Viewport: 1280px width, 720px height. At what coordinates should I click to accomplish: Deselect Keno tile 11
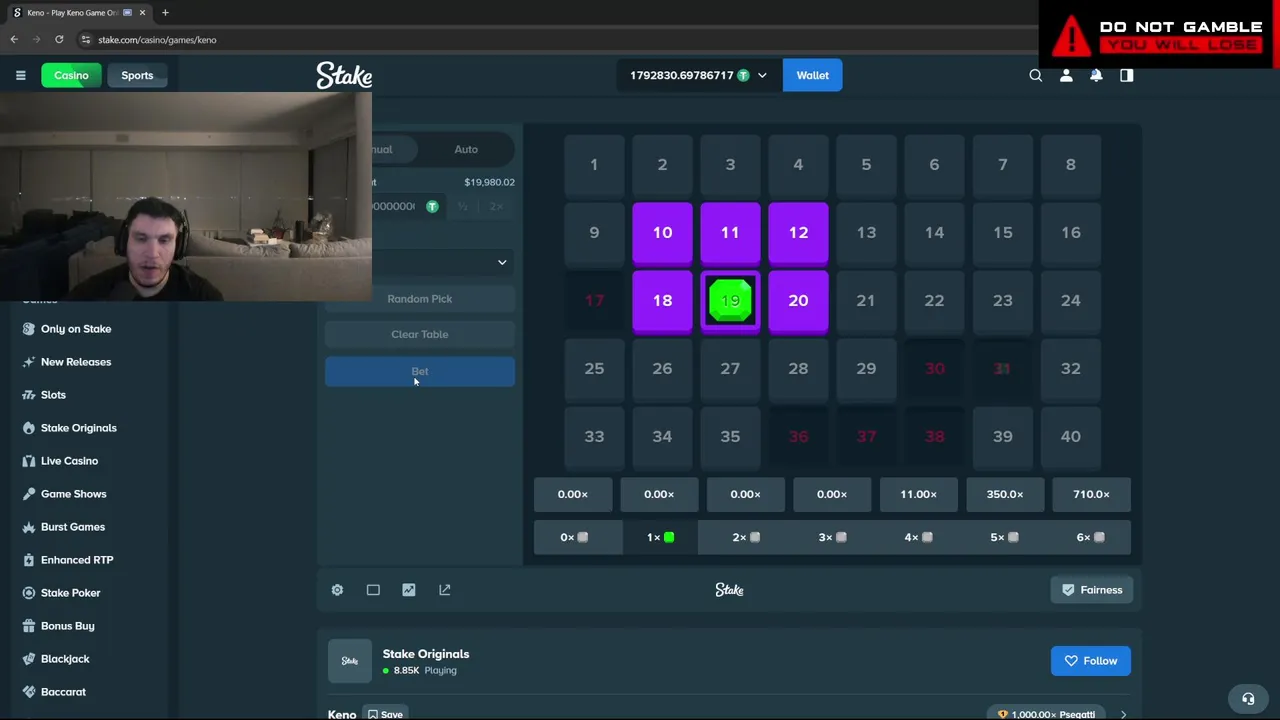pos(730,233)
